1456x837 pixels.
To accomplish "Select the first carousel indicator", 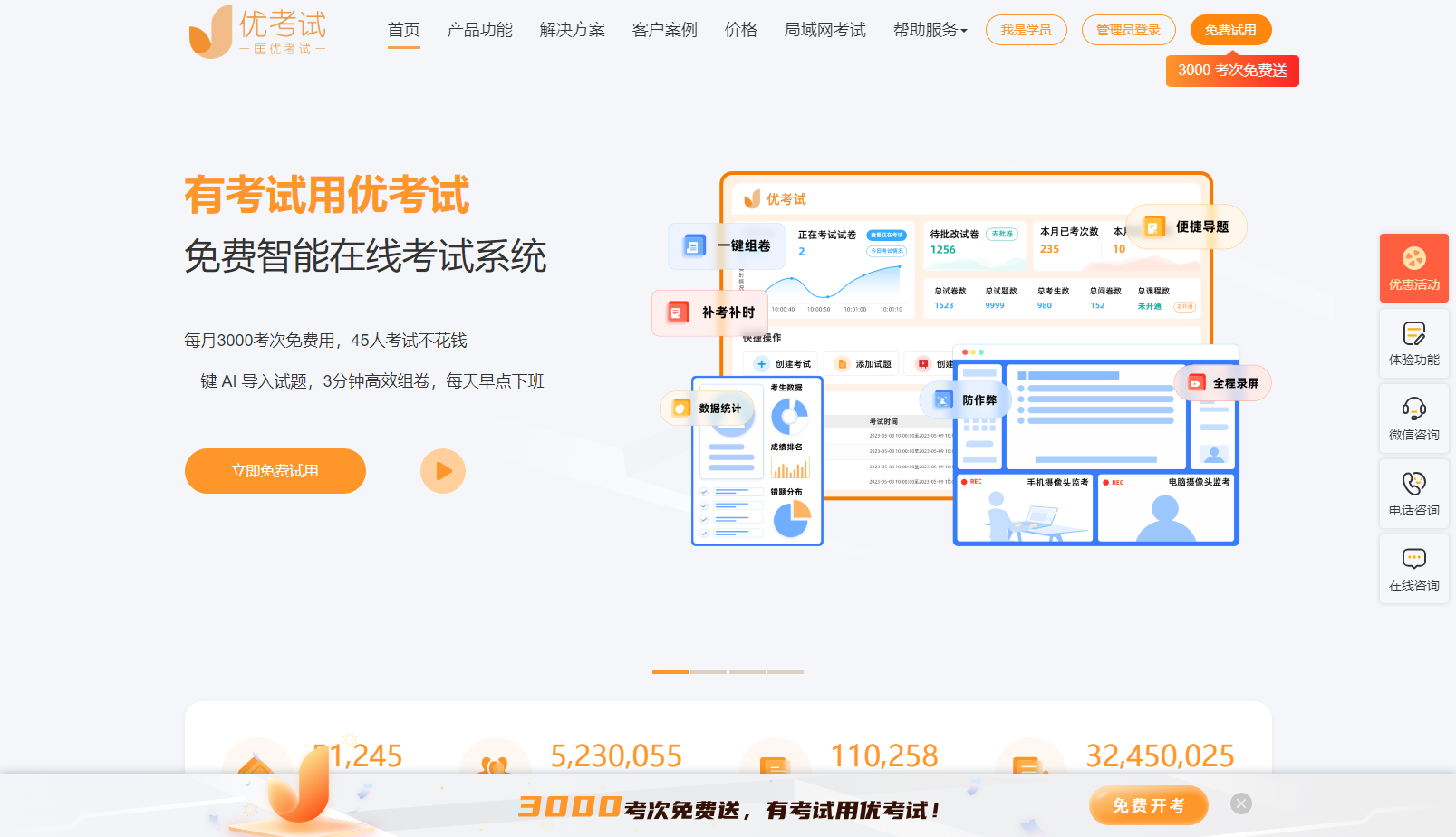I will point(670,672).
